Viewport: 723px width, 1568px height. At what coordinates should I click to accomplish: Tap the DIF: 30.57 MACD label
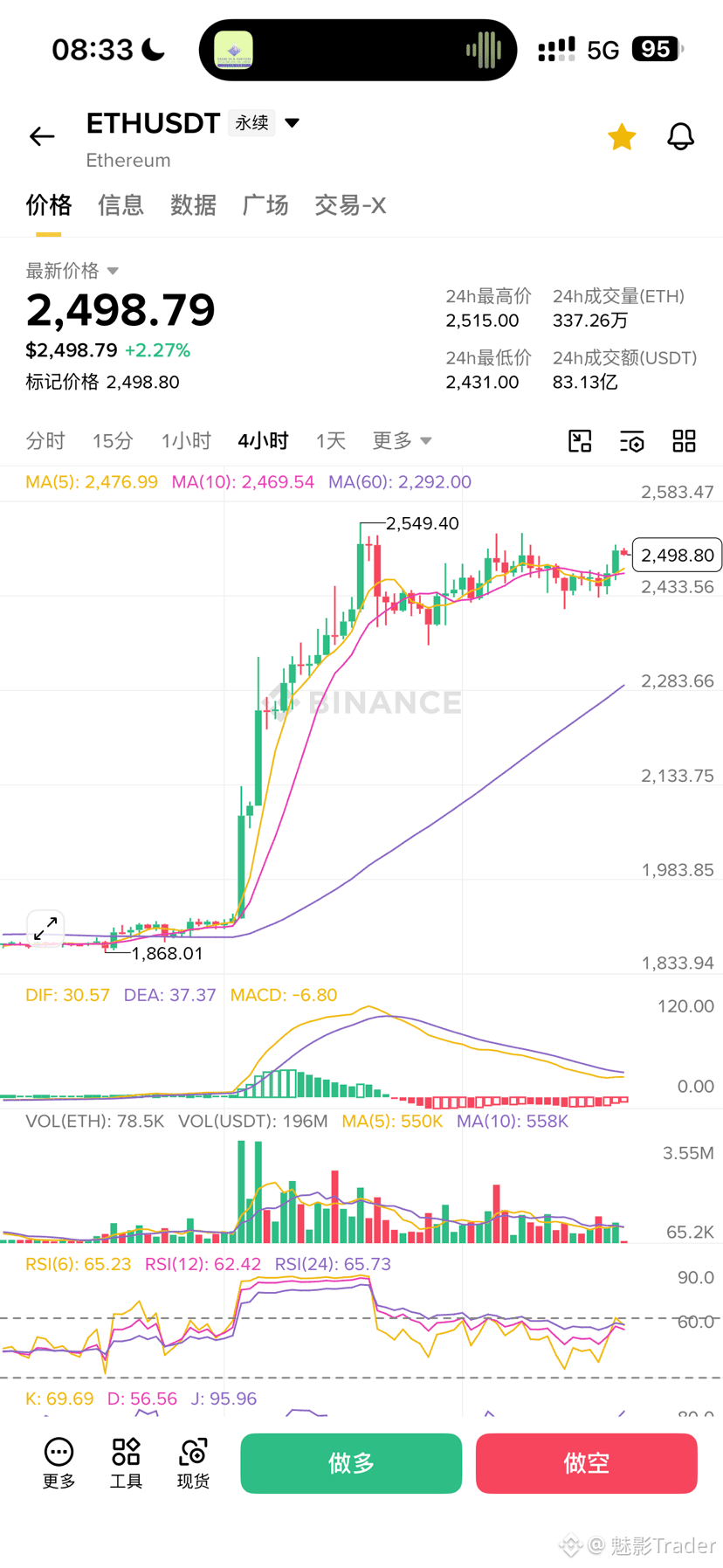point(67,995)
